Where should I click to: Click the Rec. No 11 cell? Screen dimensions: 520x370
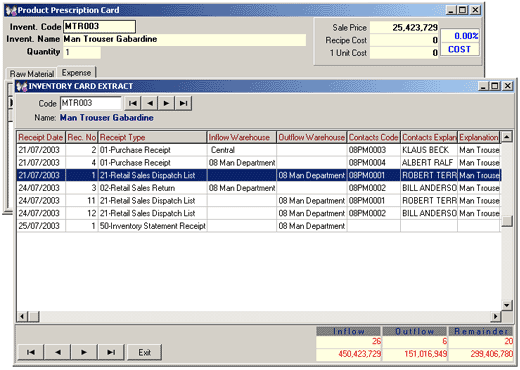click(x=82, y=201)
